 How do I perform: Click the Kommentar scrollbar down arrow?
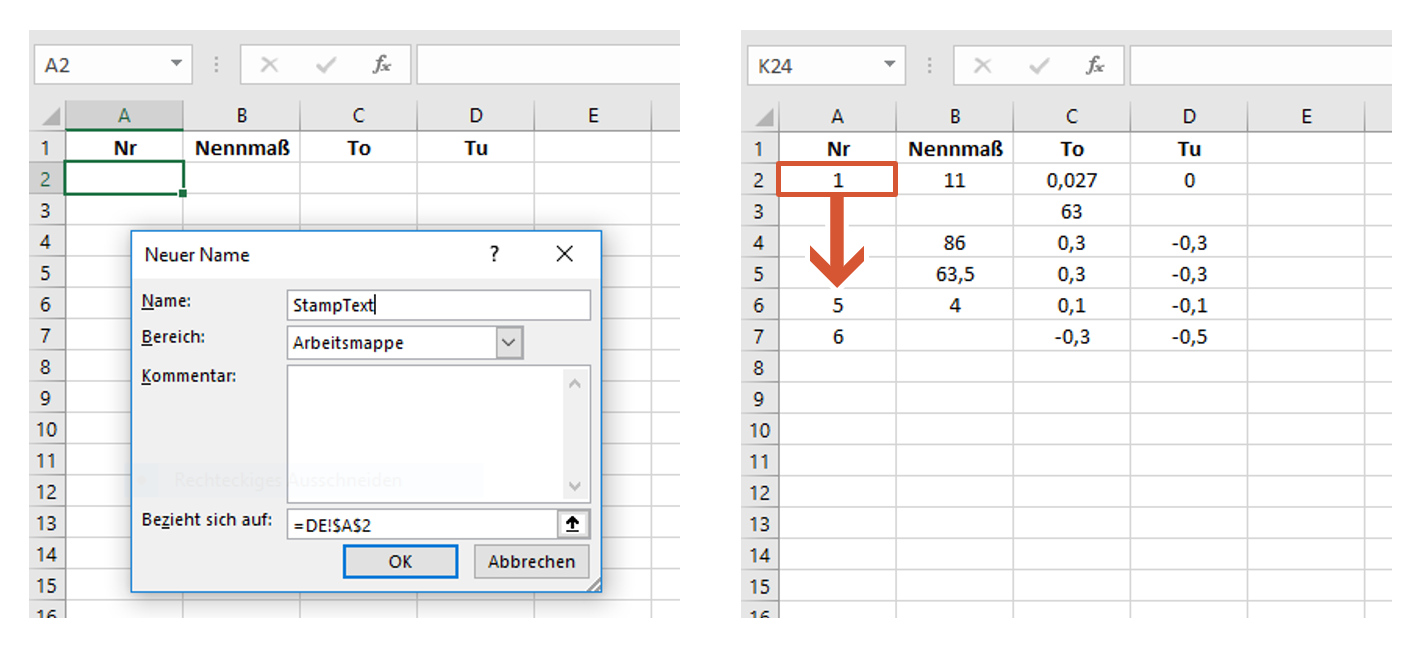(575, 486)
